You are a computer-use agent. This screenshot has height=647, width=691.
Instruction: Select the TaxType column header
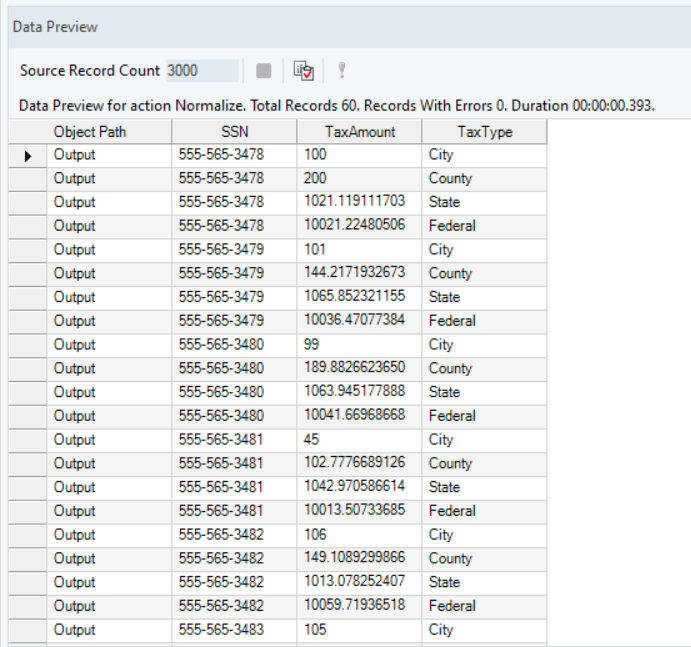coord(484,132)
